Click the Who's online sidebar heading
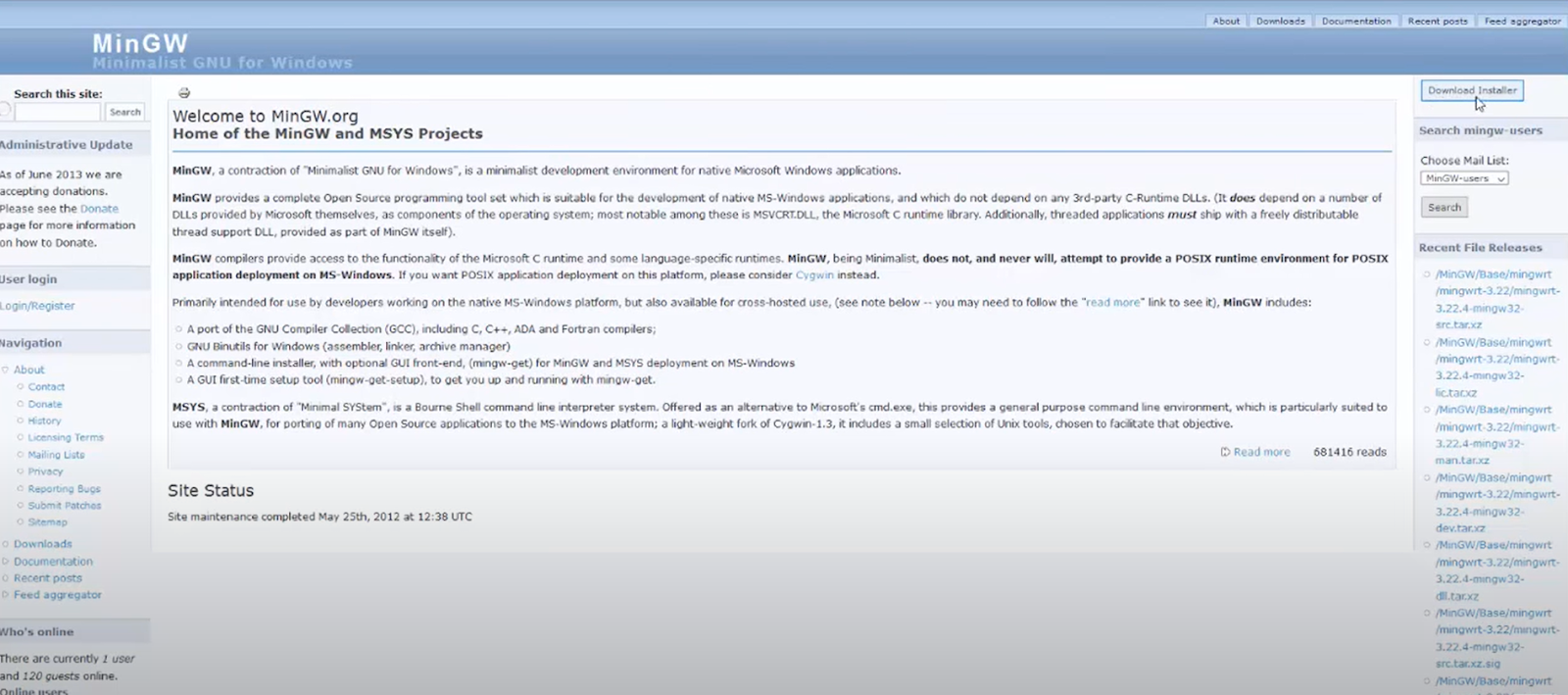Screen dimensions: 1568x695 pyautogui.click(x=36, y=632)
